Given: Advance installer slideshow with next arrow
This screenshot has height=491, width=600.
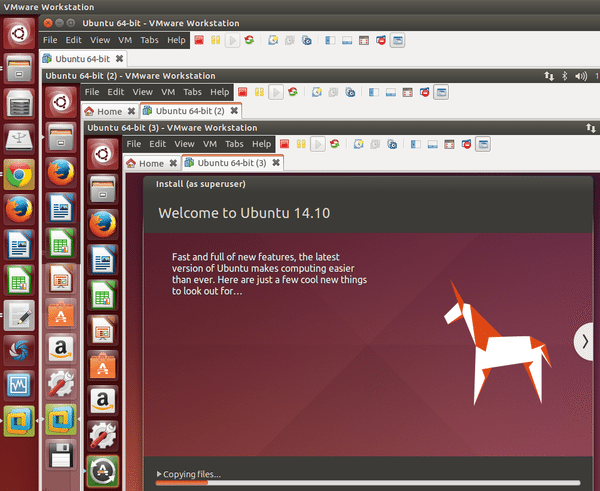Looking at the screenshot, I should [x=584, y=341].
